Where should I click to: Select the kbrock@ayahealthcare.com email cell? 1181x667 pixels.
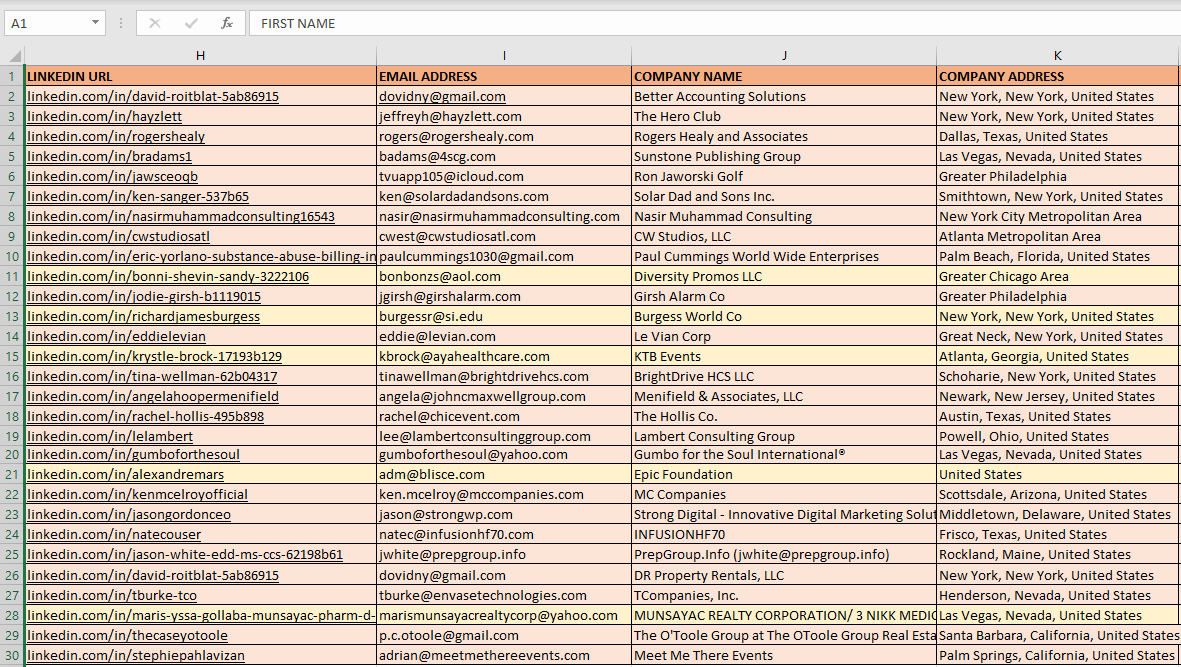click(x=504, y=356)
